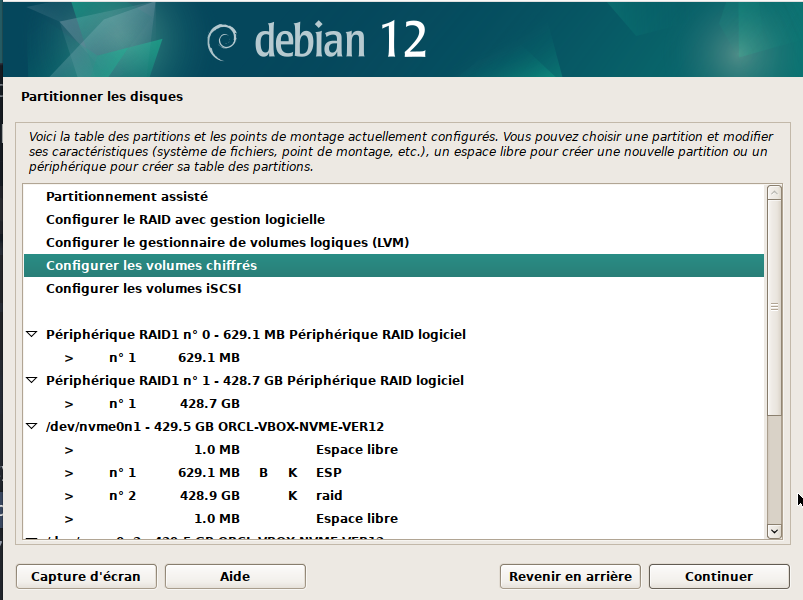The height and width of the screenshot is (600, 803).
Task: Choose Configurer les volumes iSCSI
Action: pos(394,289)
